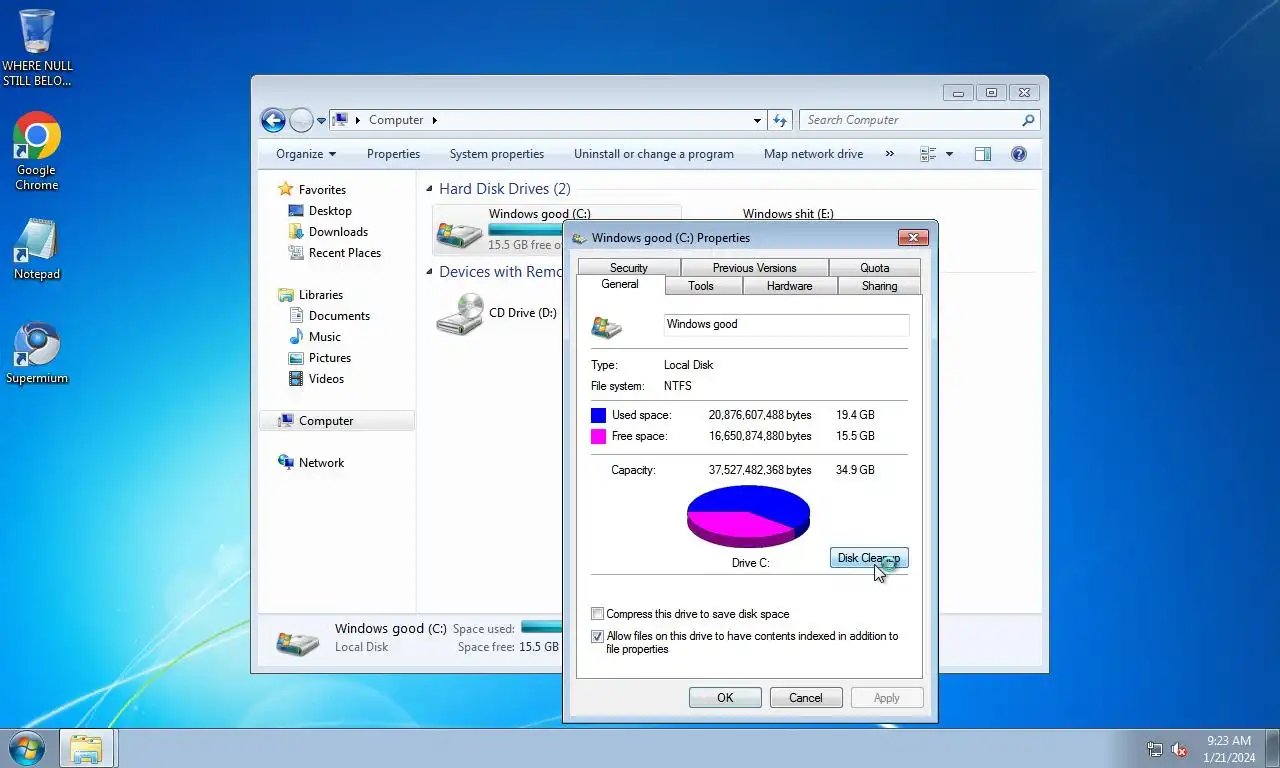Collapse the Hard Disk Drives group

pos(429,189)
